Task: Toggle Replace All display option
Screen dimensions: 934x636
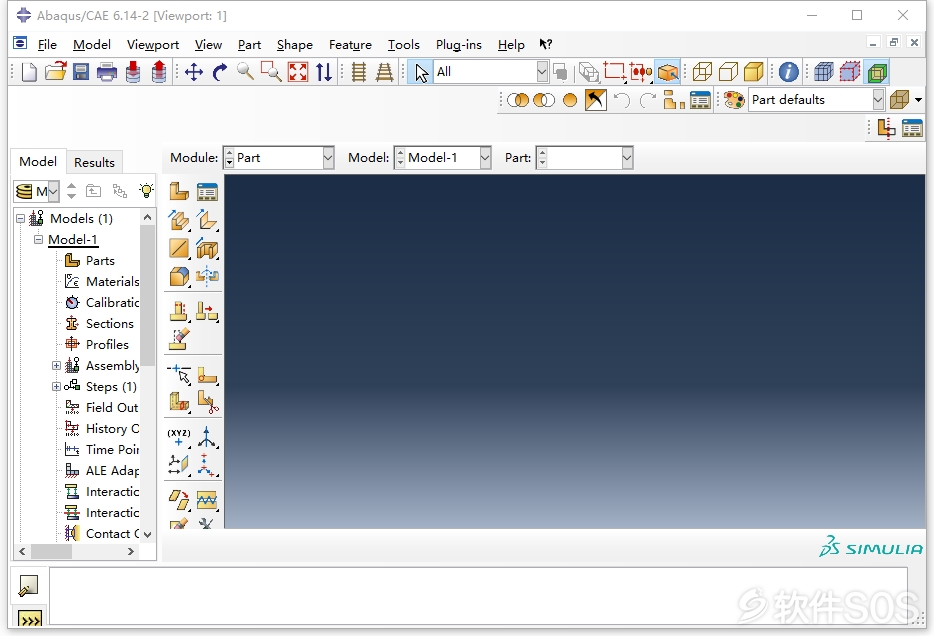Action: click(570, 100)
